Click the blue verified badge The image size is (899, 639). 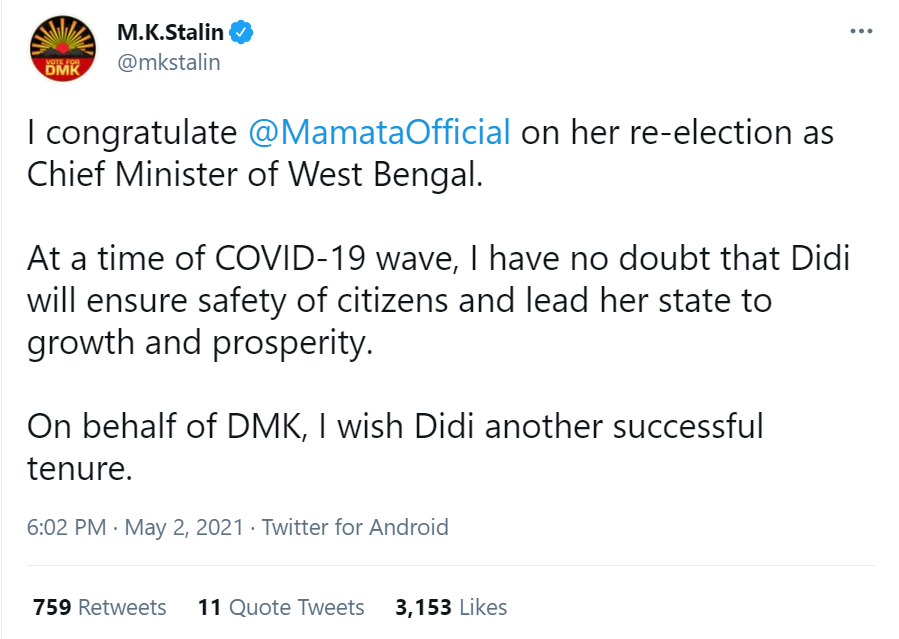242,33
